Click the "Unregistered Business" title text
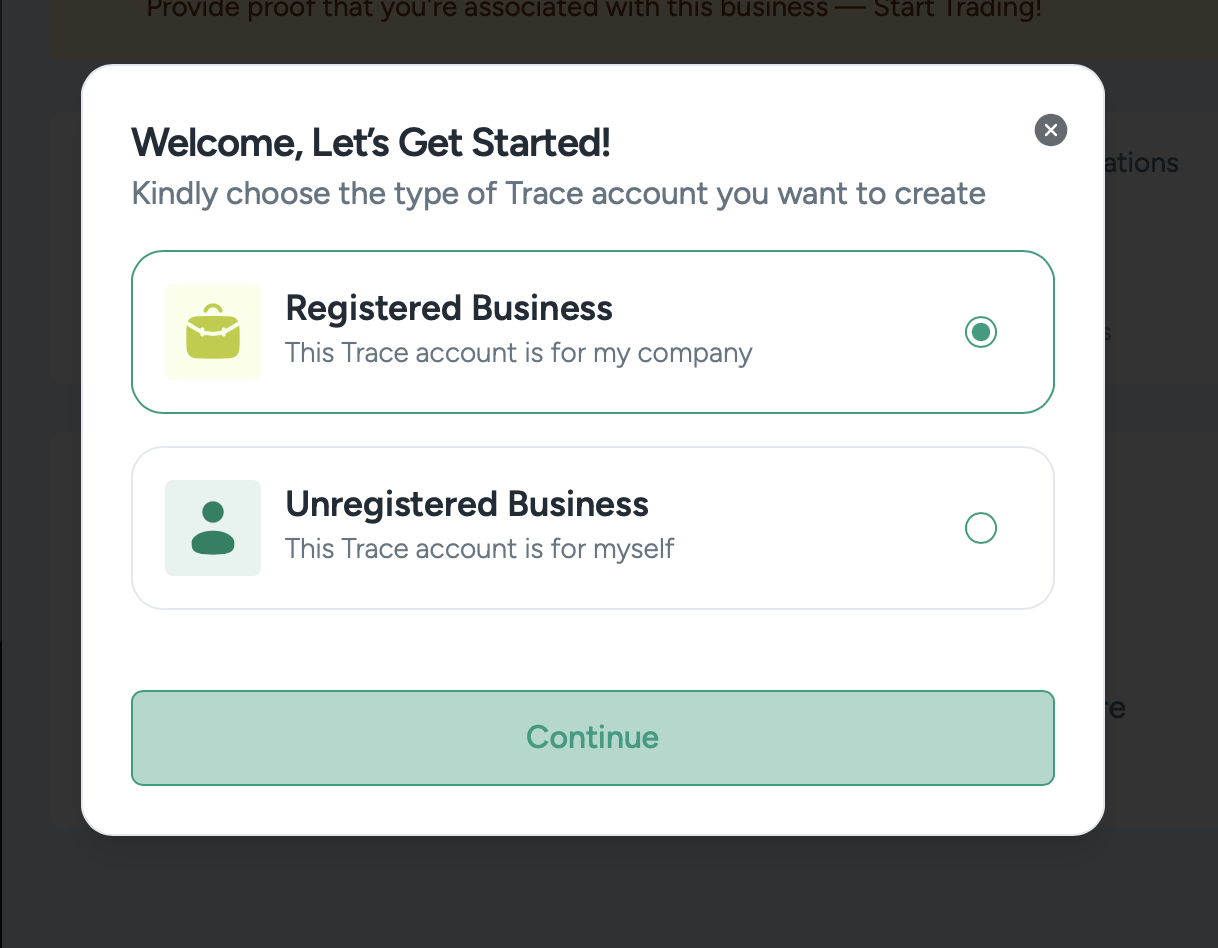Viewport: 1218px width, 948px height. pos(467,504)
